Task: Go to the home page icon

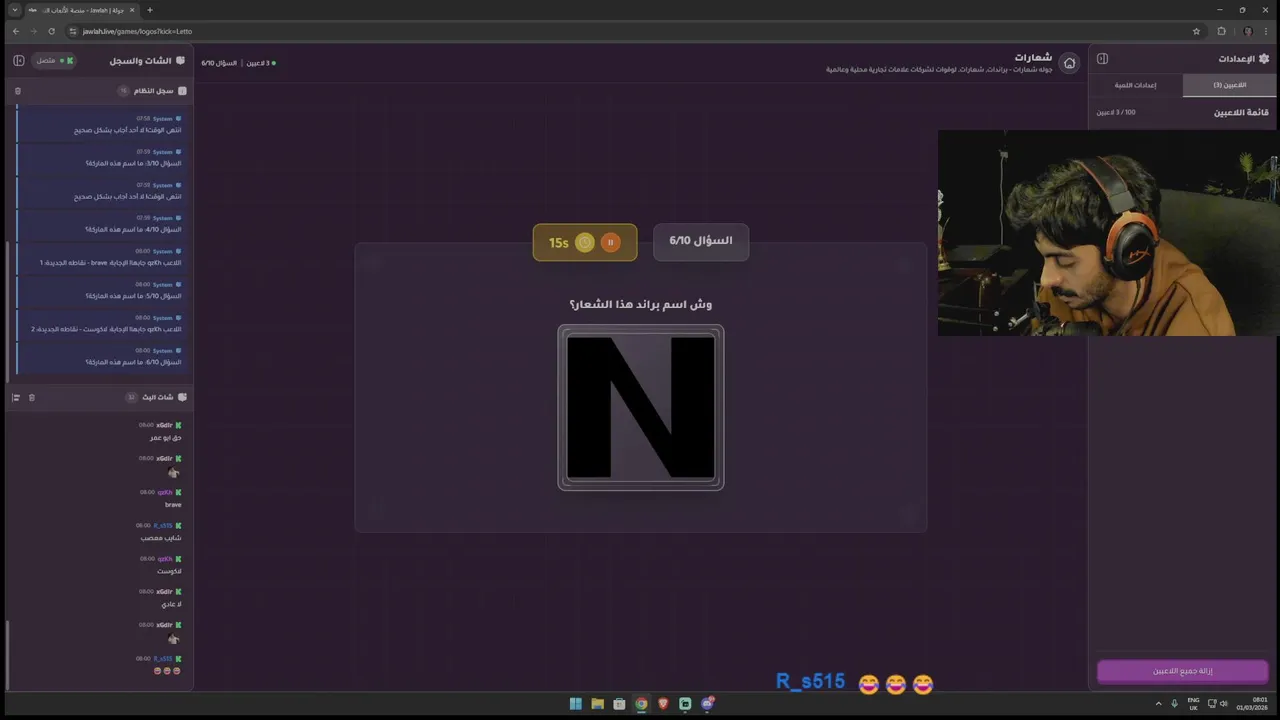Action: [1069, 63]
